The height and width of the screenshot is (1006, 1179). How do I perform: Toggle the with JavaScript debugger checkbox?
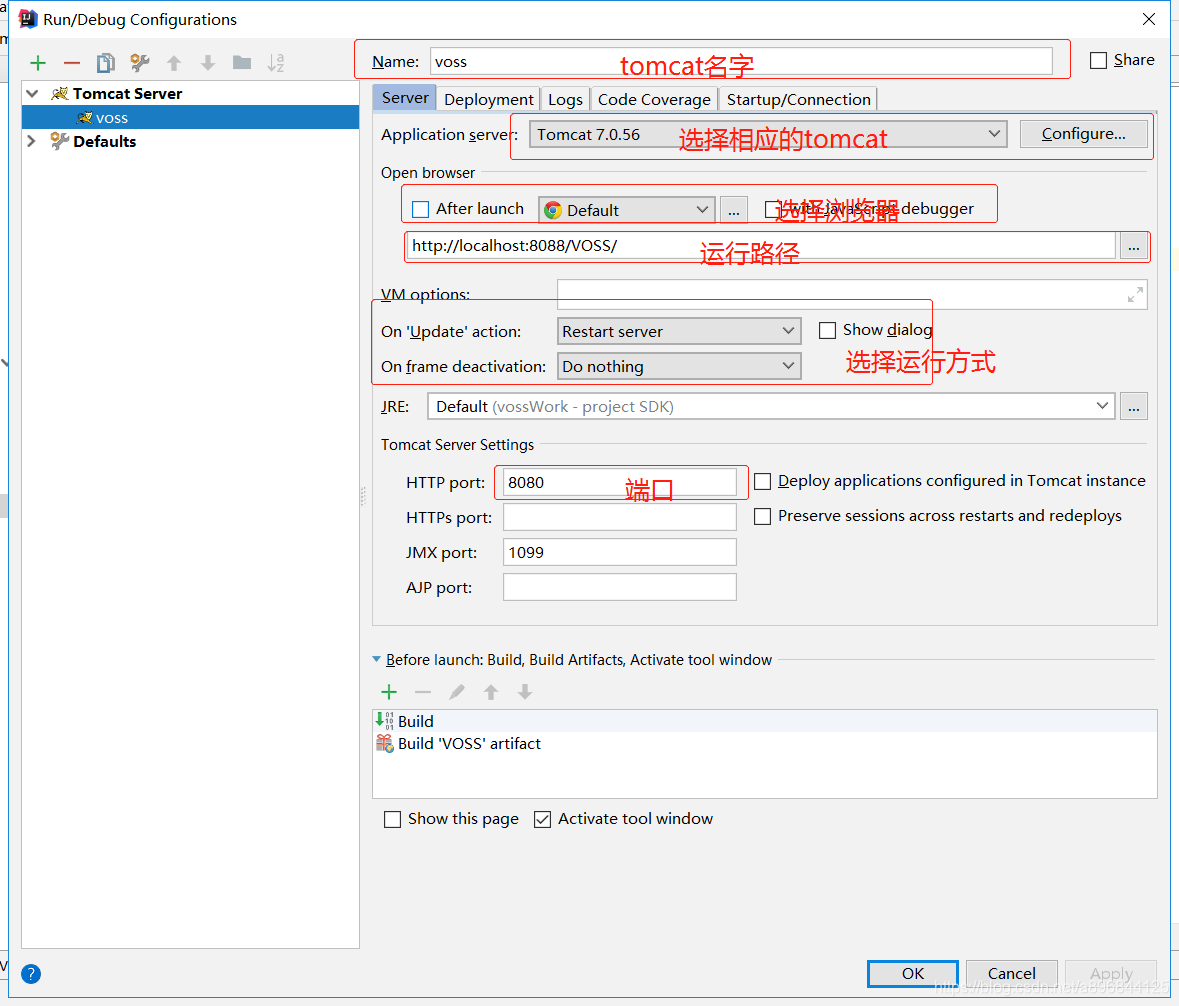(x=771, y=209)
